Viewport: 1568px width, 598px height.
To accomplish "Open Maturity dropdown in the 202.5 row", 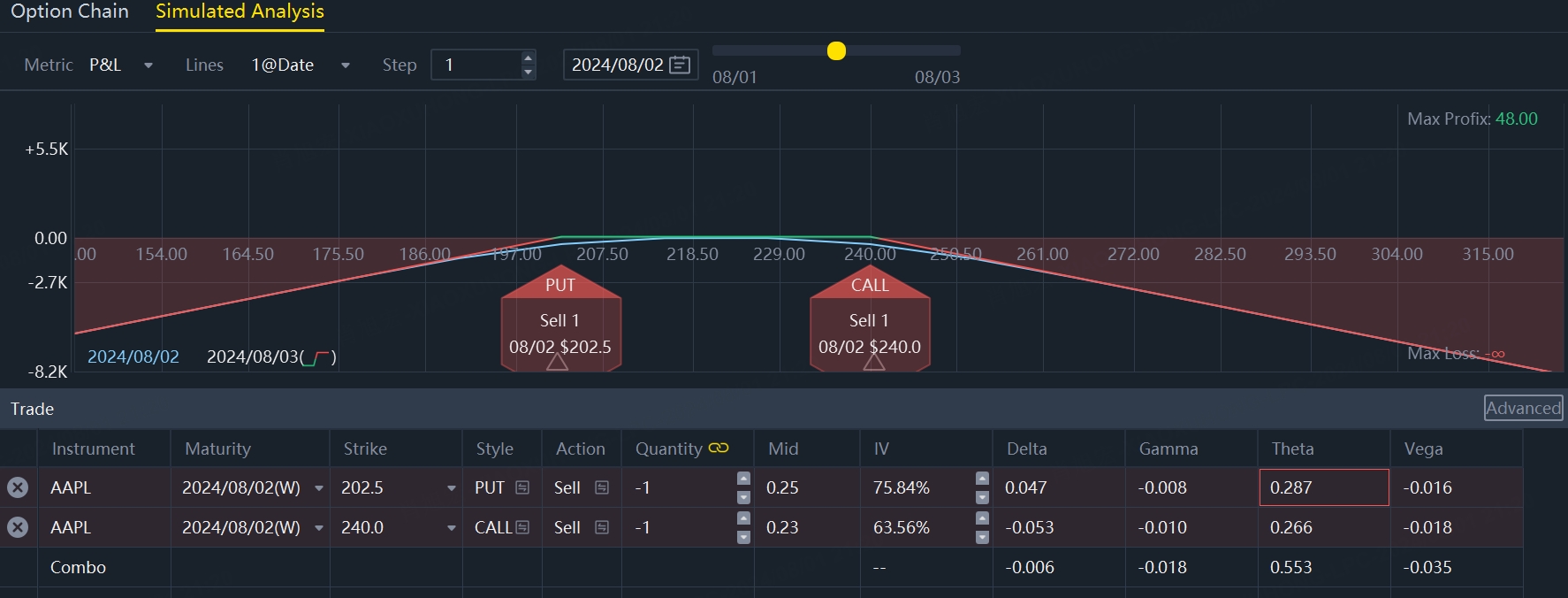I will tap(318, 488).
